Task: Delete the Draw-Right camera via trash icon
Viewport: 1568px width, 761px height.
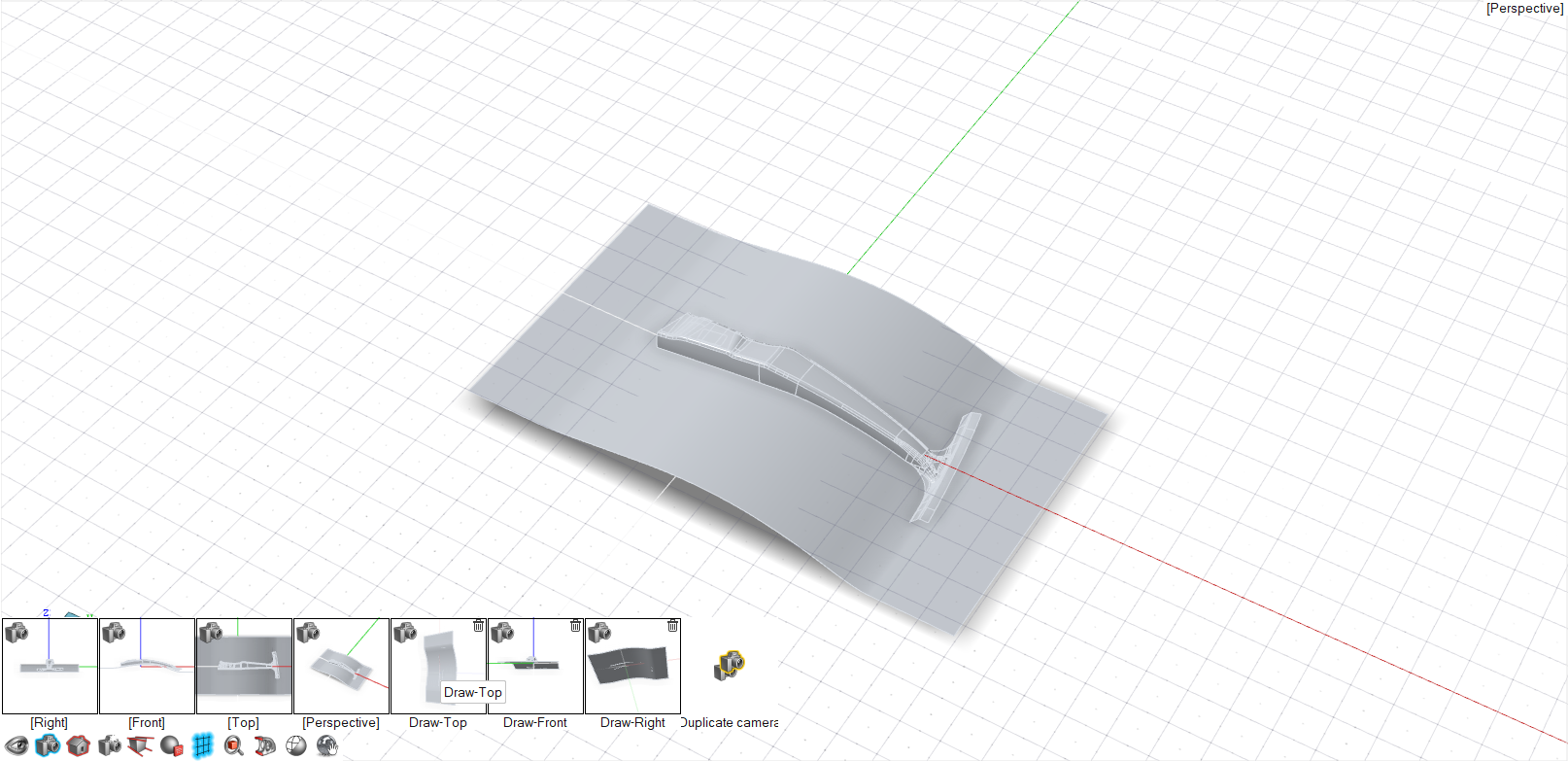Action: pos(672,626)
